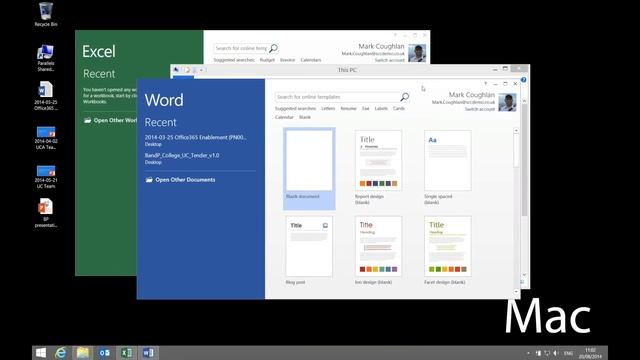Click the ENG language indicator in taskbar

pyautogui.click(x=568, y=353)
